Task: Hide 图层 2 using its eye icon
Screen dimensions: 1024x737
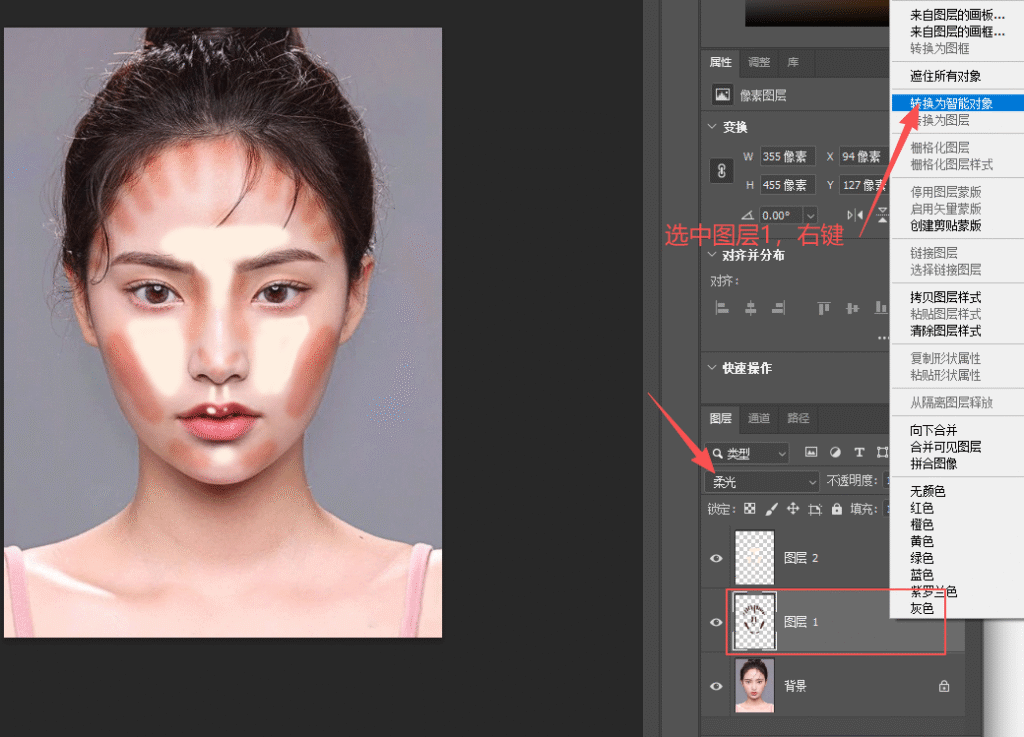Action: click(716, 558)
